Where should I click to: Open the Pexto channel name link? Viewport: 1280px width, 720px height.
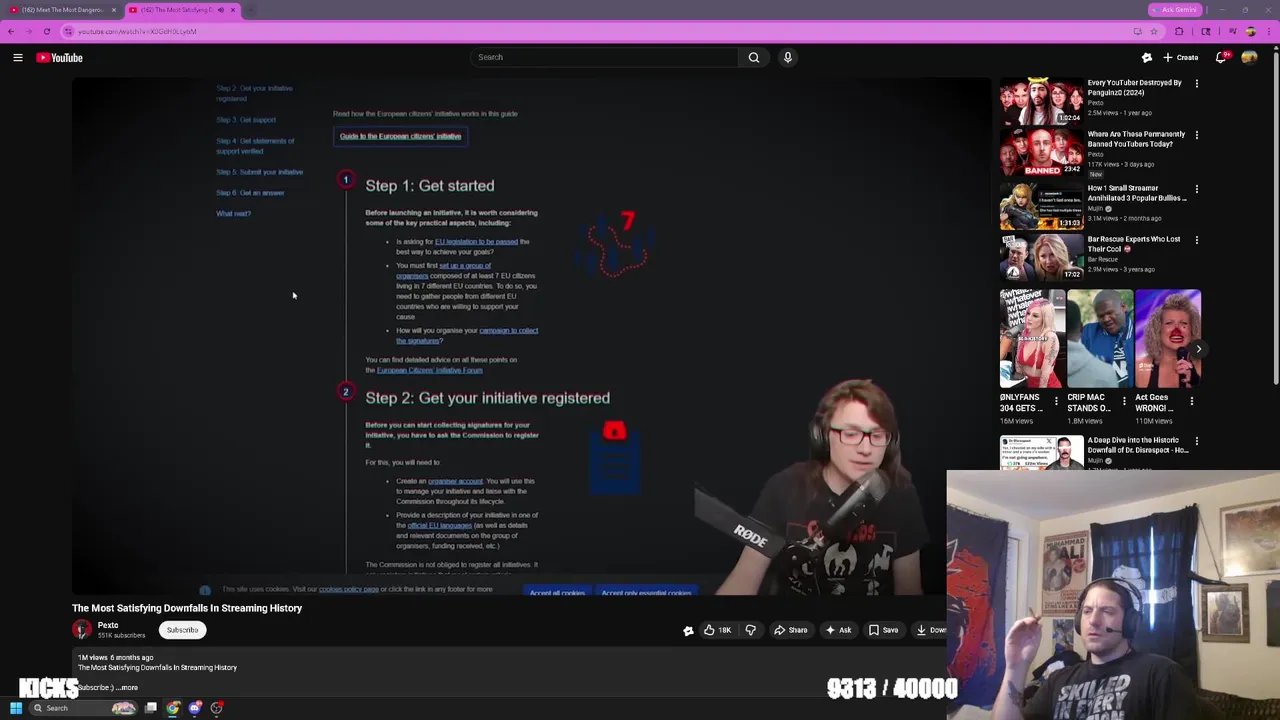(x=108, y=625)
